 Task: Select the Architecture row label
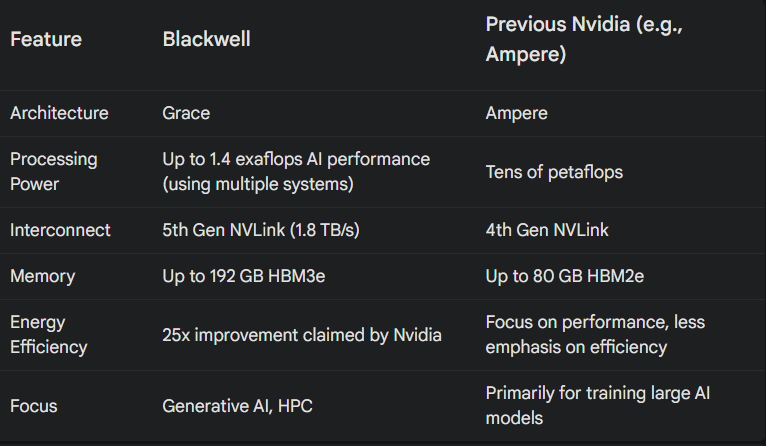(x=59, y=113)
